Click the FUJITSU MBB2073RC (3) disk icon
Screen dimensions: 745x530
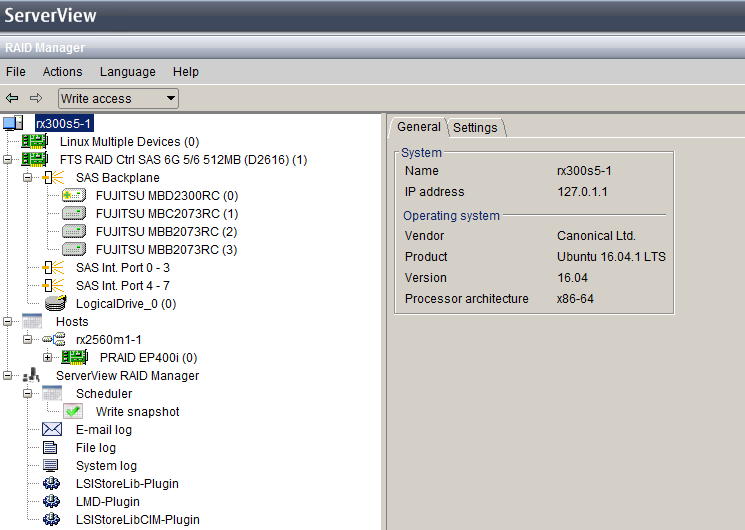click(74, 250)
